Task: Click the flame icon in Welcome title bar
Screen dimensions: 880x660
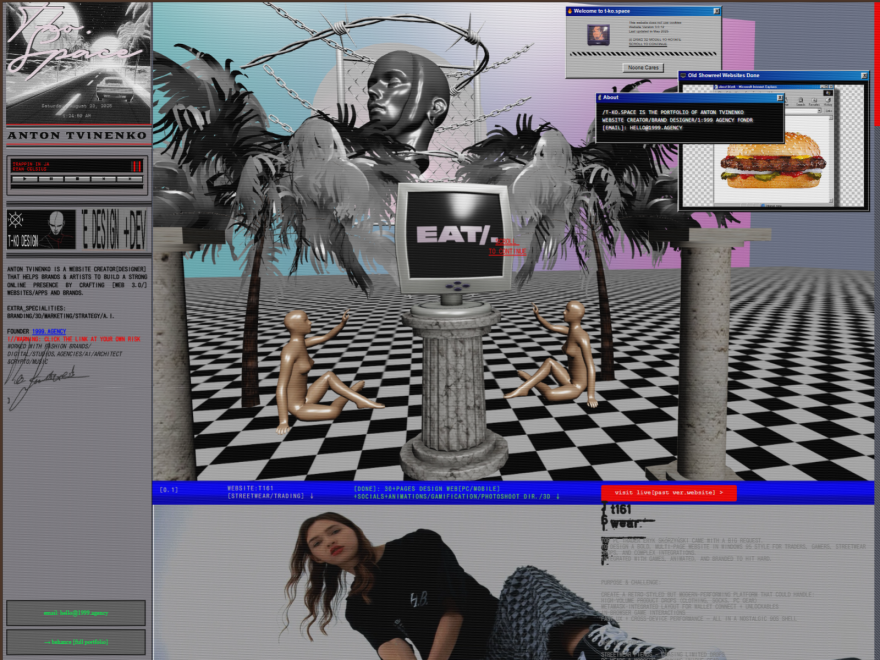Action: 570,11
